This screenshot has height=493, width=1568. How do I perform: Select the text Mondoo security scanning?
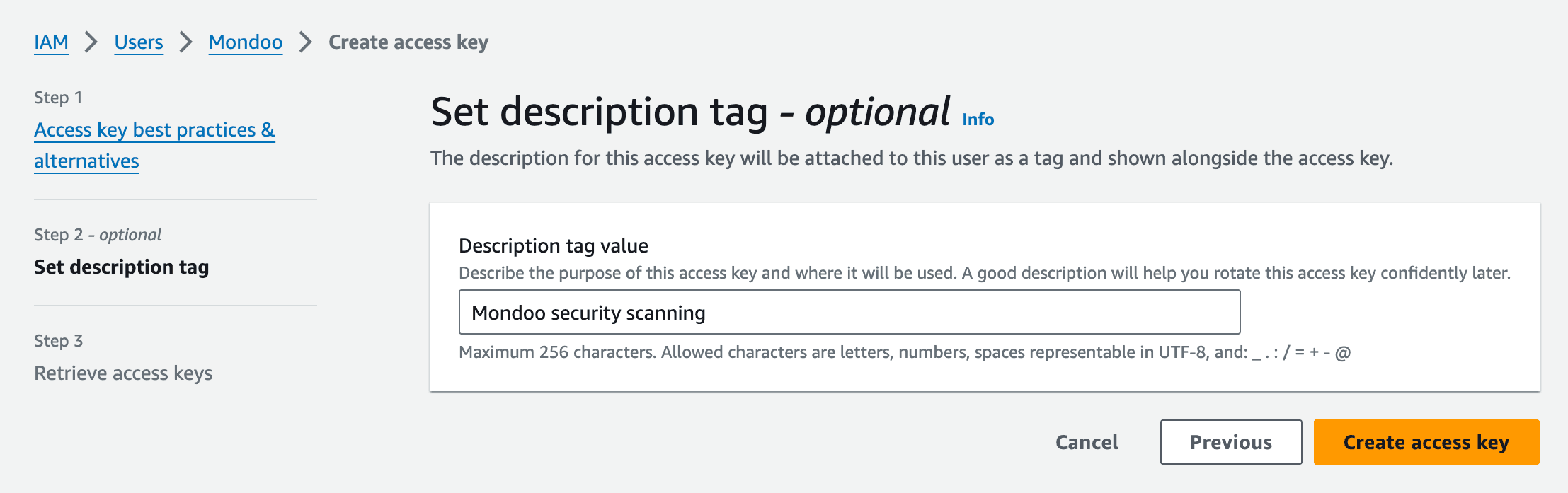tap(588, 311)
